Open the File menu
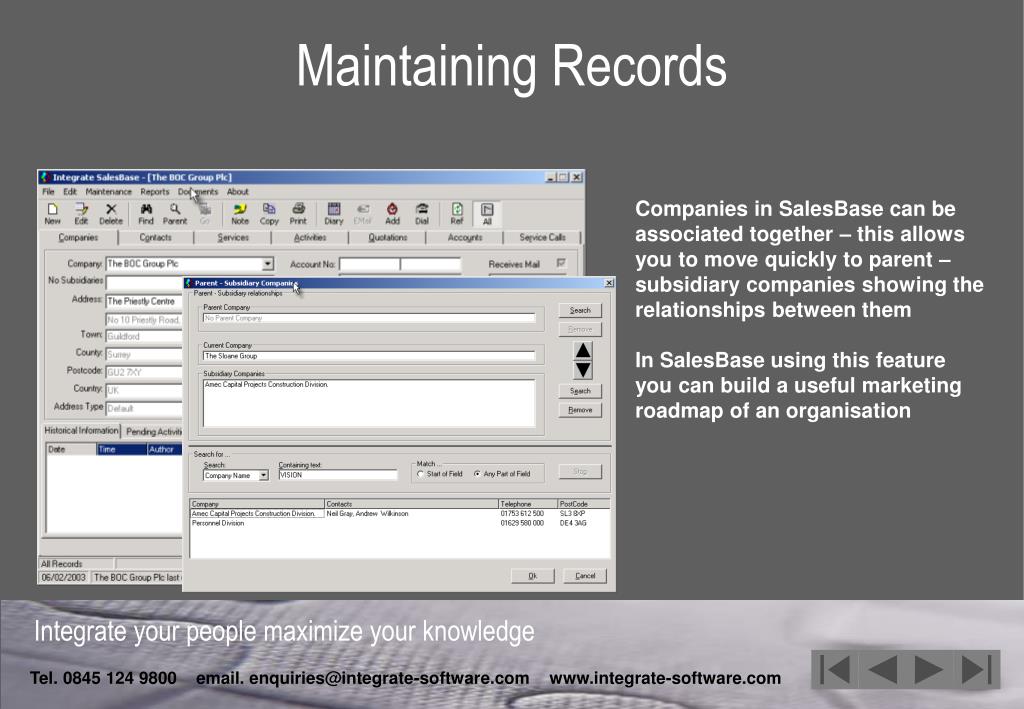 point(48,191)
